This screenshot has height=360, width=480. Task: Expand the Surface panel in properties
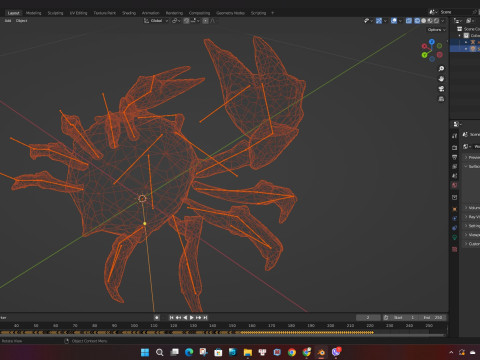click(472, 166)
